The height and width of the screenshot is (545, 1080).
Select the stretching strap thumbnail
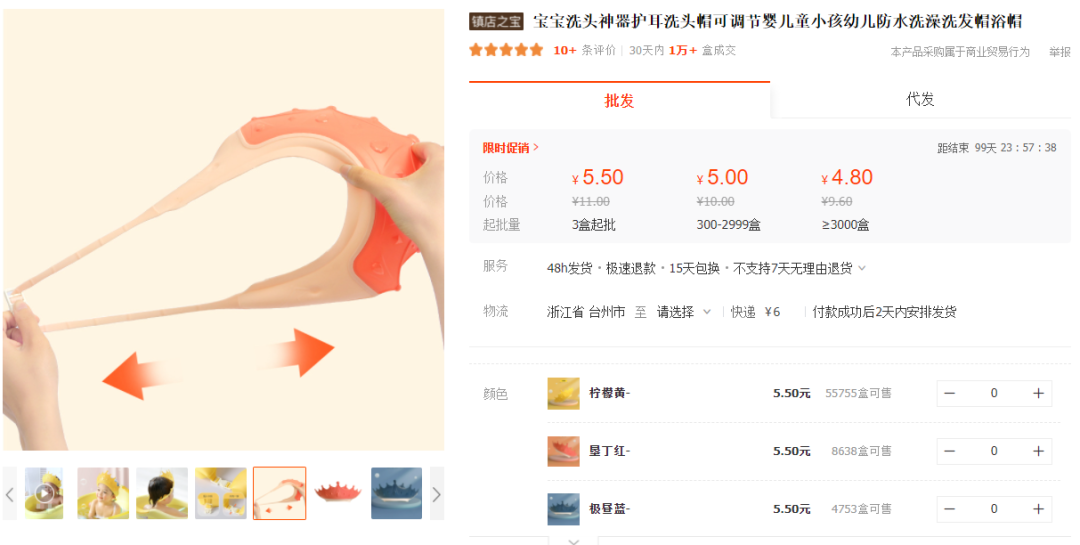pos(280,493)
